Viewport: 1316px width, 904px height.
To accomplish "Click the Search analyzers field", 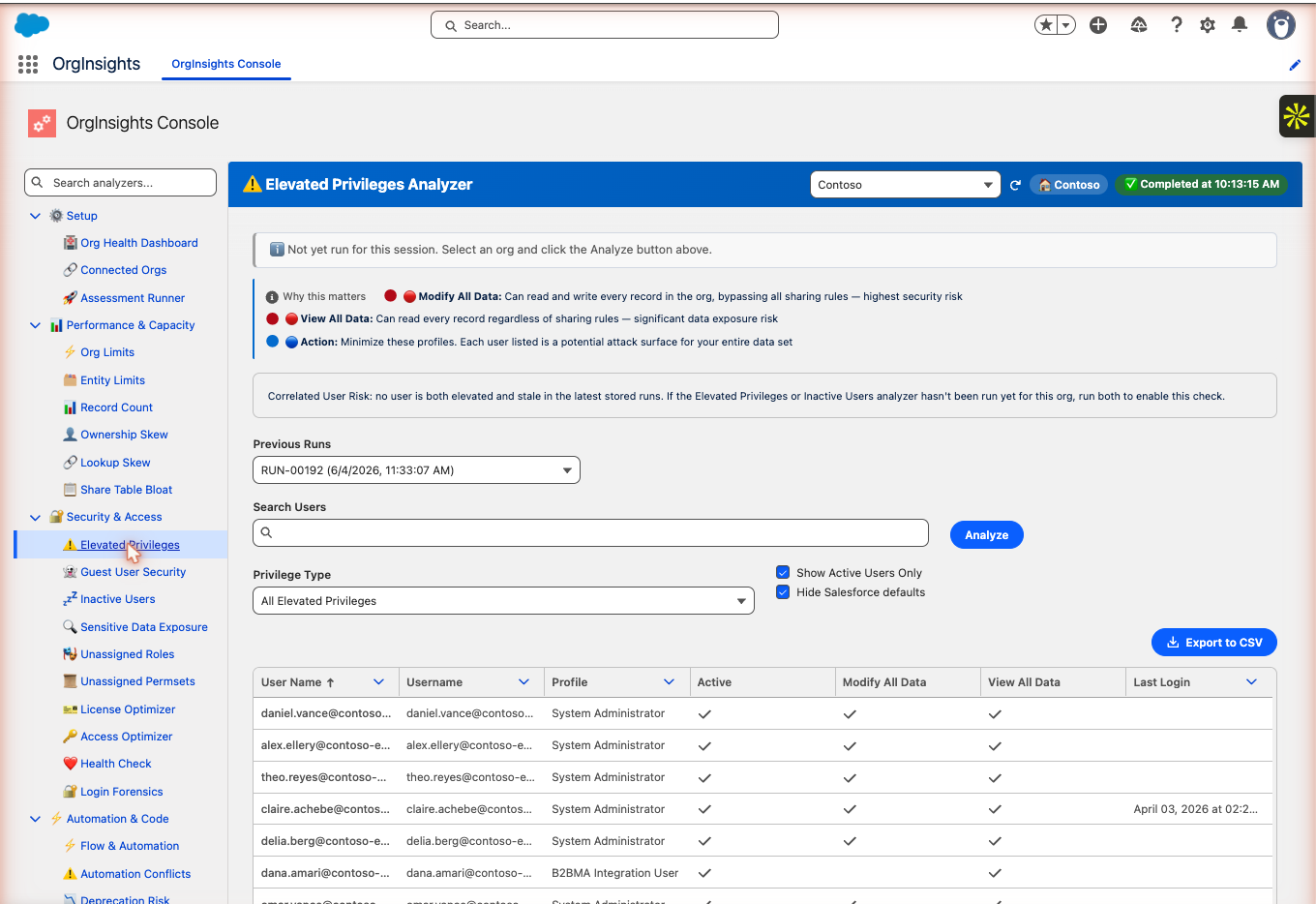I will [x=121, y=183].
